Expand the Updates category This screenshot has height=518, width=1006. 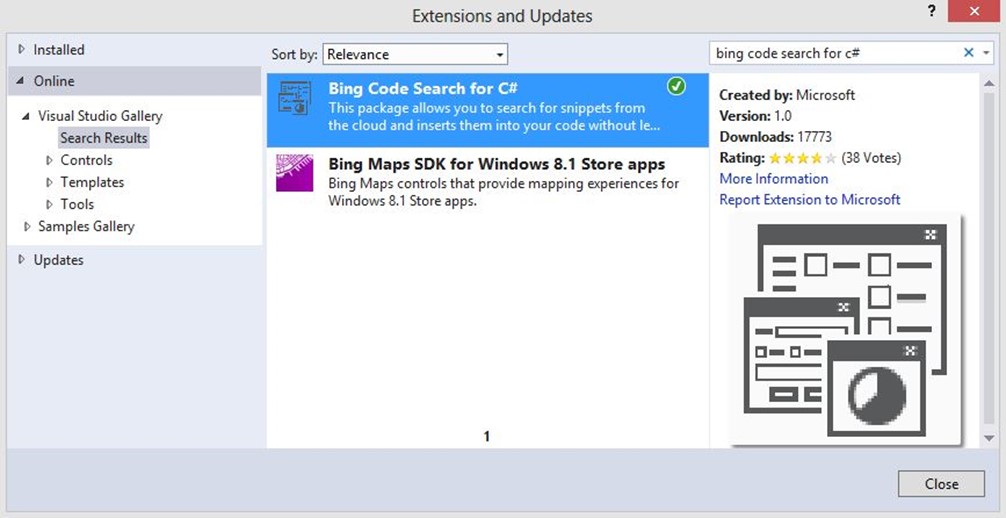pos(22,260)
